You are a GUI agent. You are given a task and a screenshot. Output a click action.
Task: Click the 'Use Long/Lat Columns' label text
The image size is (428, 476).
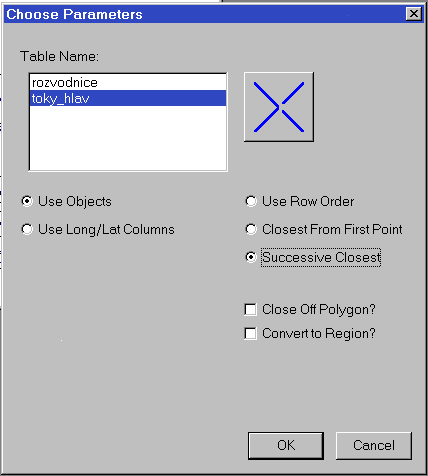(106, 230)
